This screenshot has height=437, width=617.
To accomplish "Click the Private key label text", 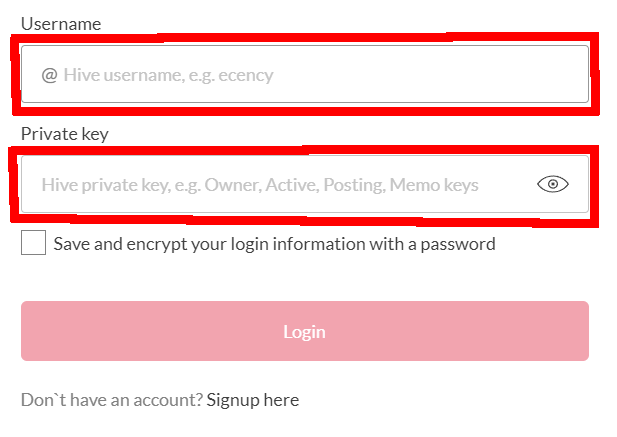I will tap(65, 134).
